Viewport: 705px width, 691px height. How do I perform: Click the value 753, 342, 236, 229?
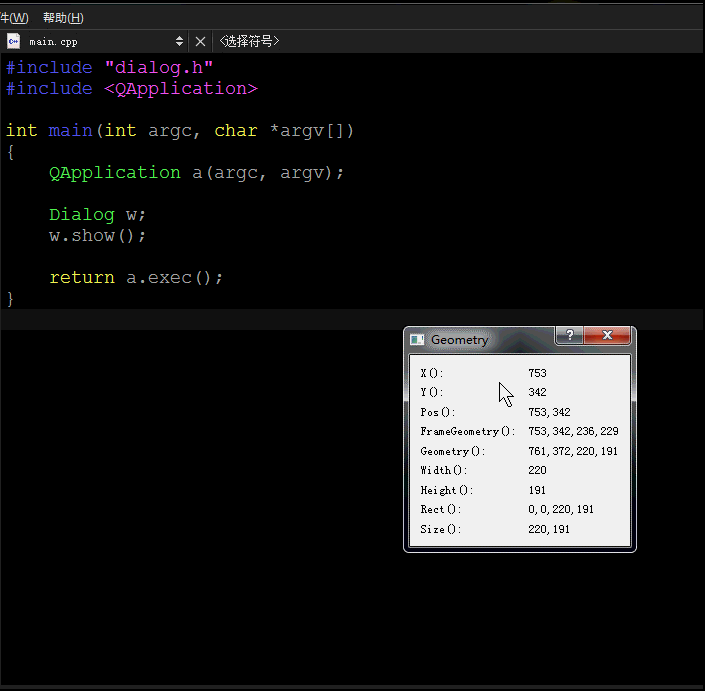click(573, 432)
